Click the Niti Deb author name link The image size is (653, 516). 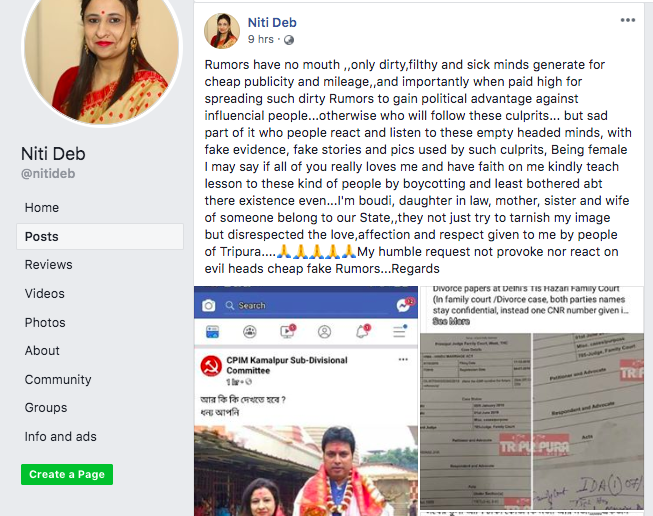(272, 22)
